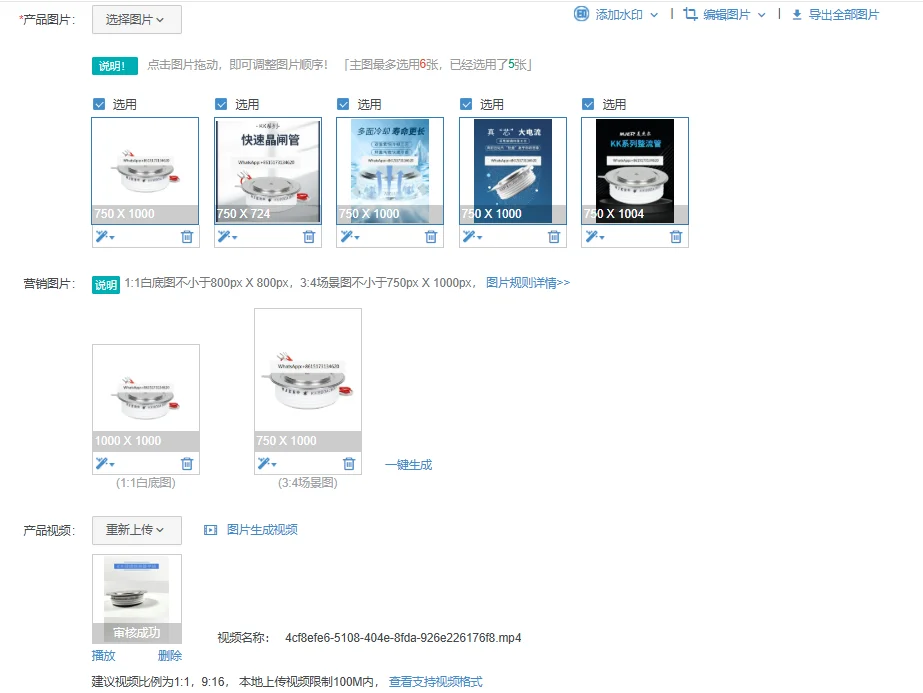Uncheck 选用 for the KK系列整流管 image

(588, 104)
